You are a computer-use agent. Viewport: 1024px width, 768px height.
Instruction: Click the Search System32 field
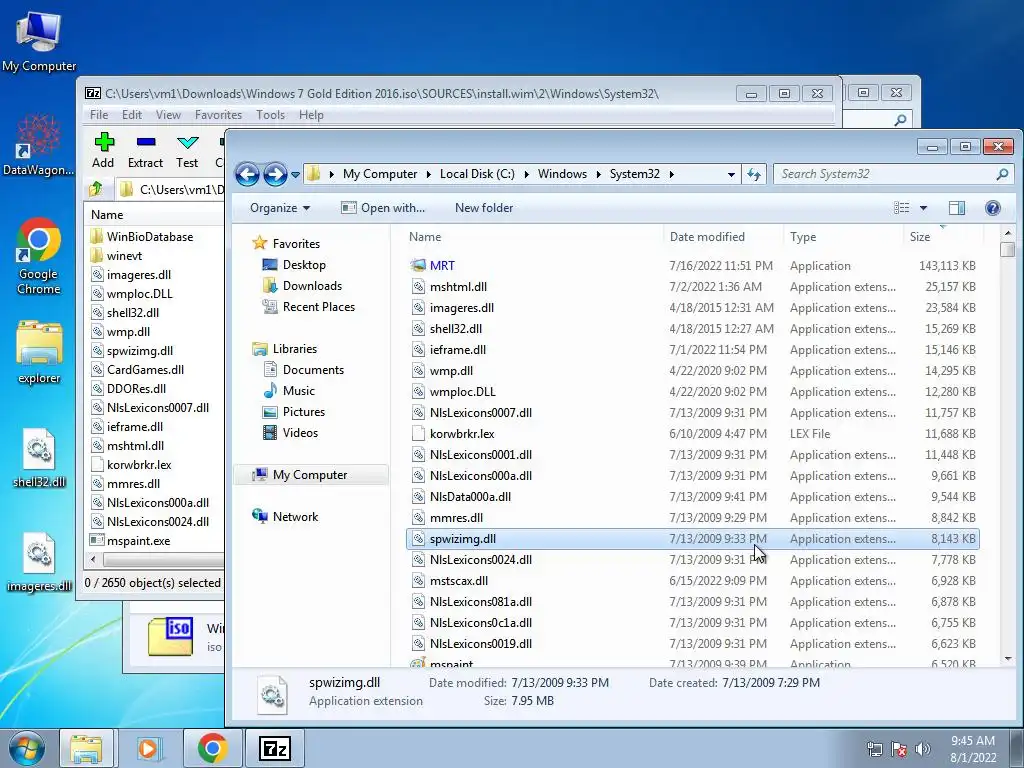coord(885,174)
